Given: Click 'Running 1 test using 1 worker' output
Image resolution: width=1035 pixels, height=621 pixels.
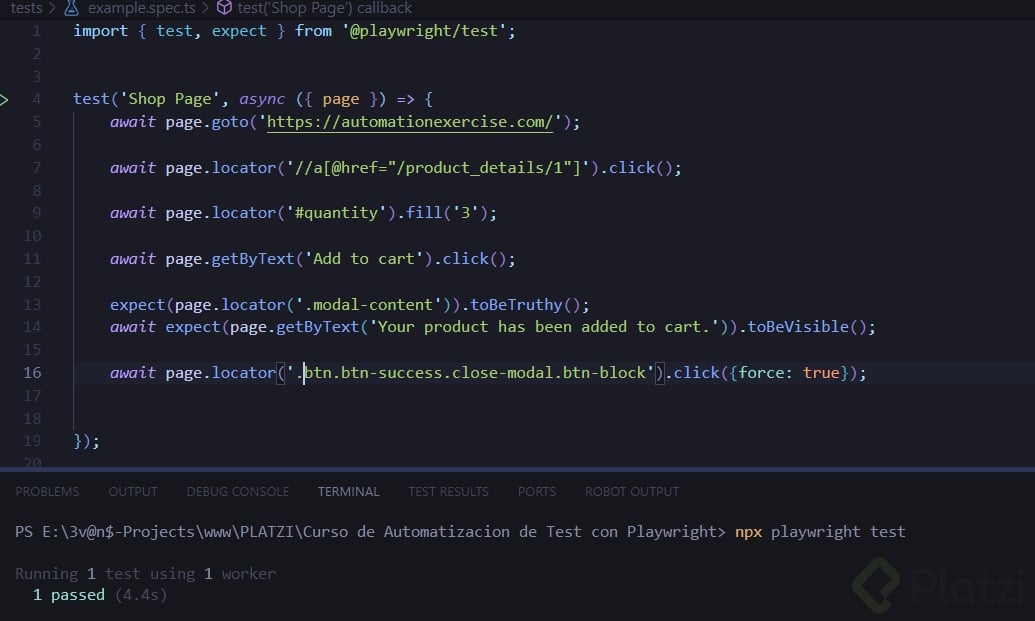Looking at the screenshot, I should 145,574.
